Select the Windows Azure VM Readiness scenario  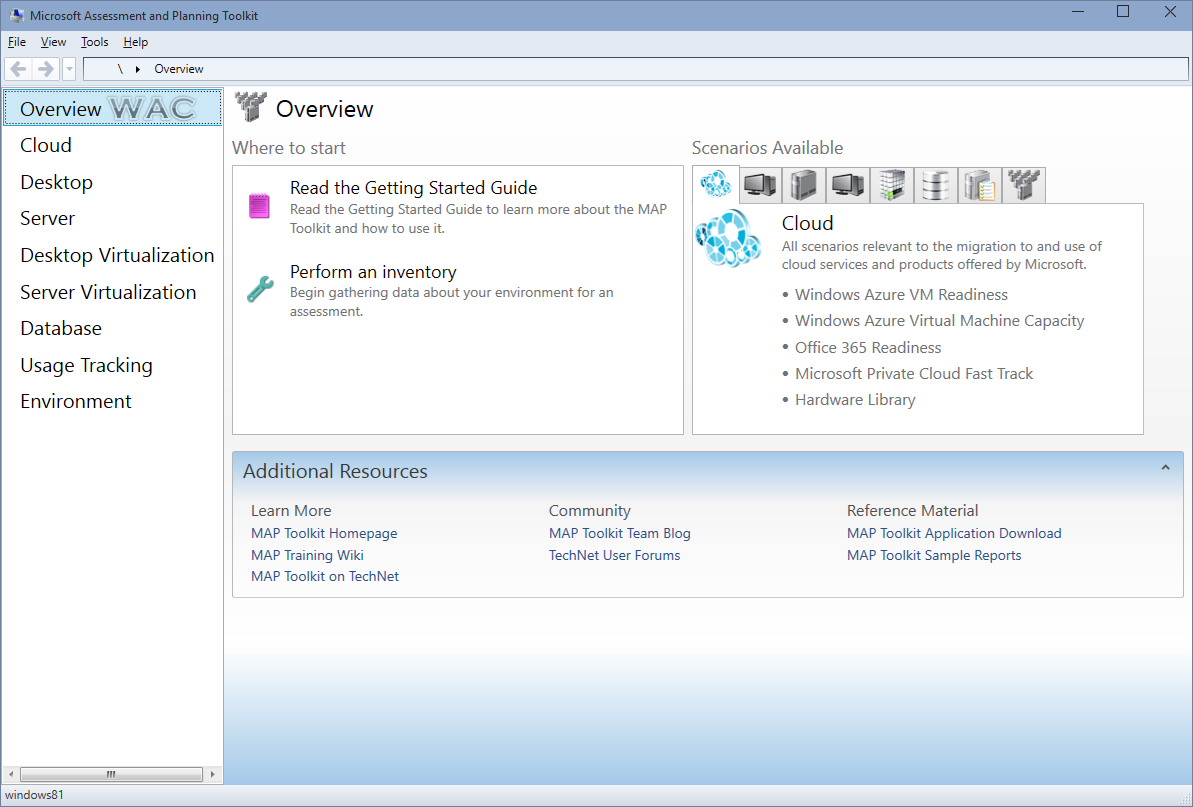[x=902, y=295]
